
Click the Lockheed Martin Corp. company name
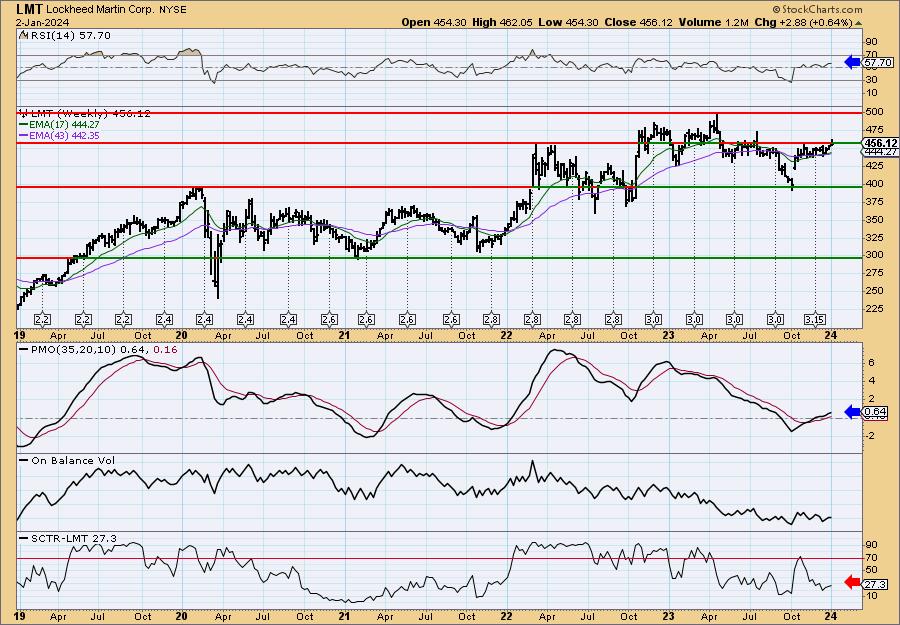click(100, 10)
